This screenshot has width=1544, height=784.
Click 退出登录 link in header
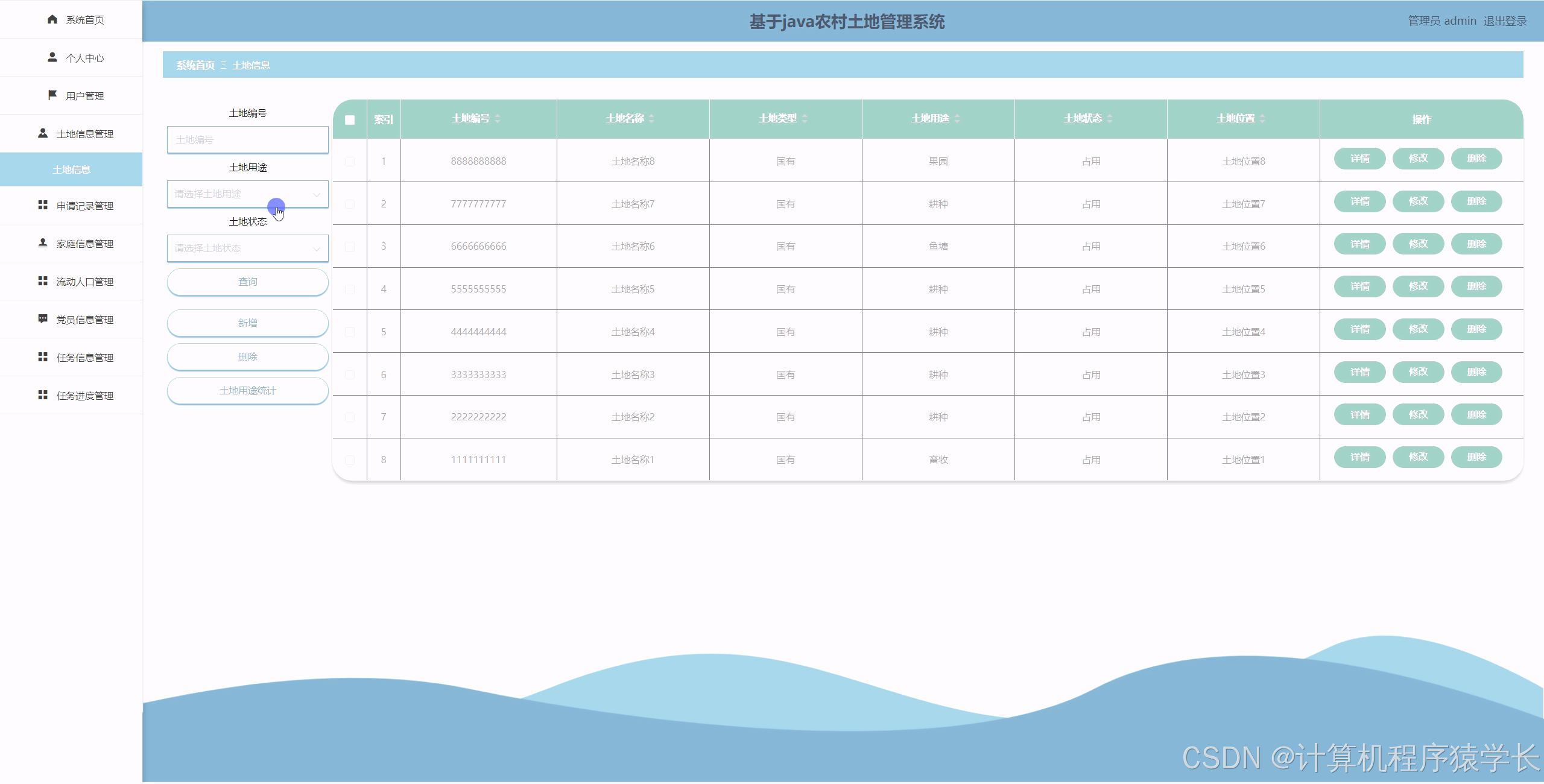click(1505, 21)
